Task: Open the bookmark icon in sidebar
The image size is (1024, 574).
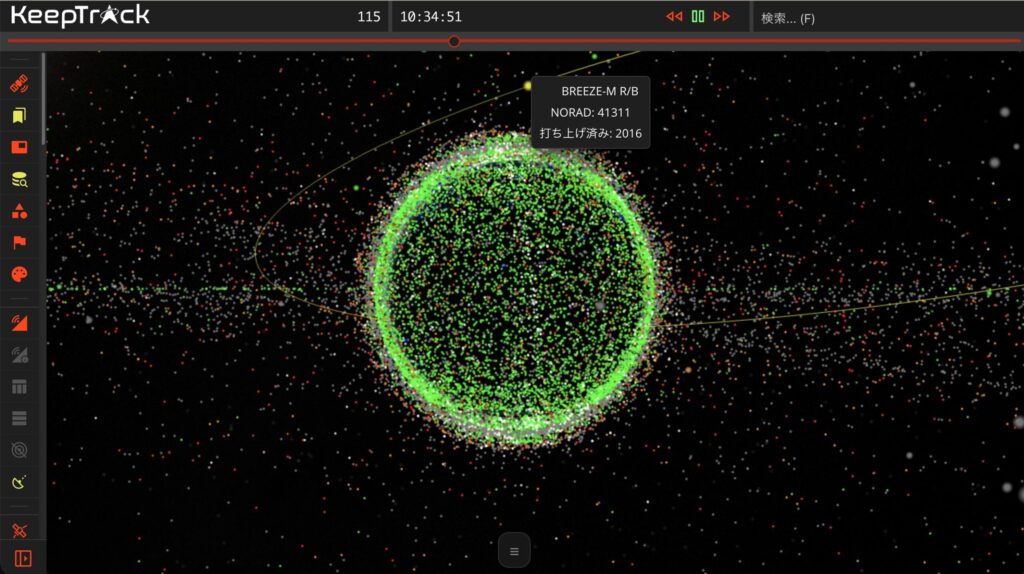Action: point(19,116)
